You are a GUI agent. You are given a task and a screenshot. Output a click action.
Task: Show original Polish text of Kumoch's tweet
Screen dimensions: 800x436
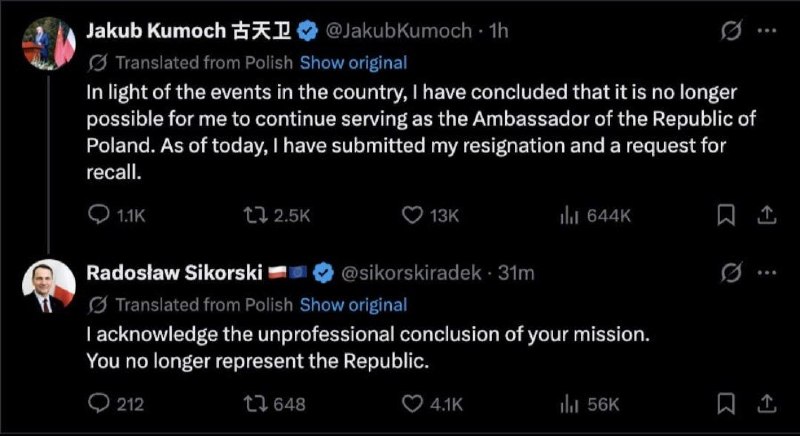[x=354, y=63]
